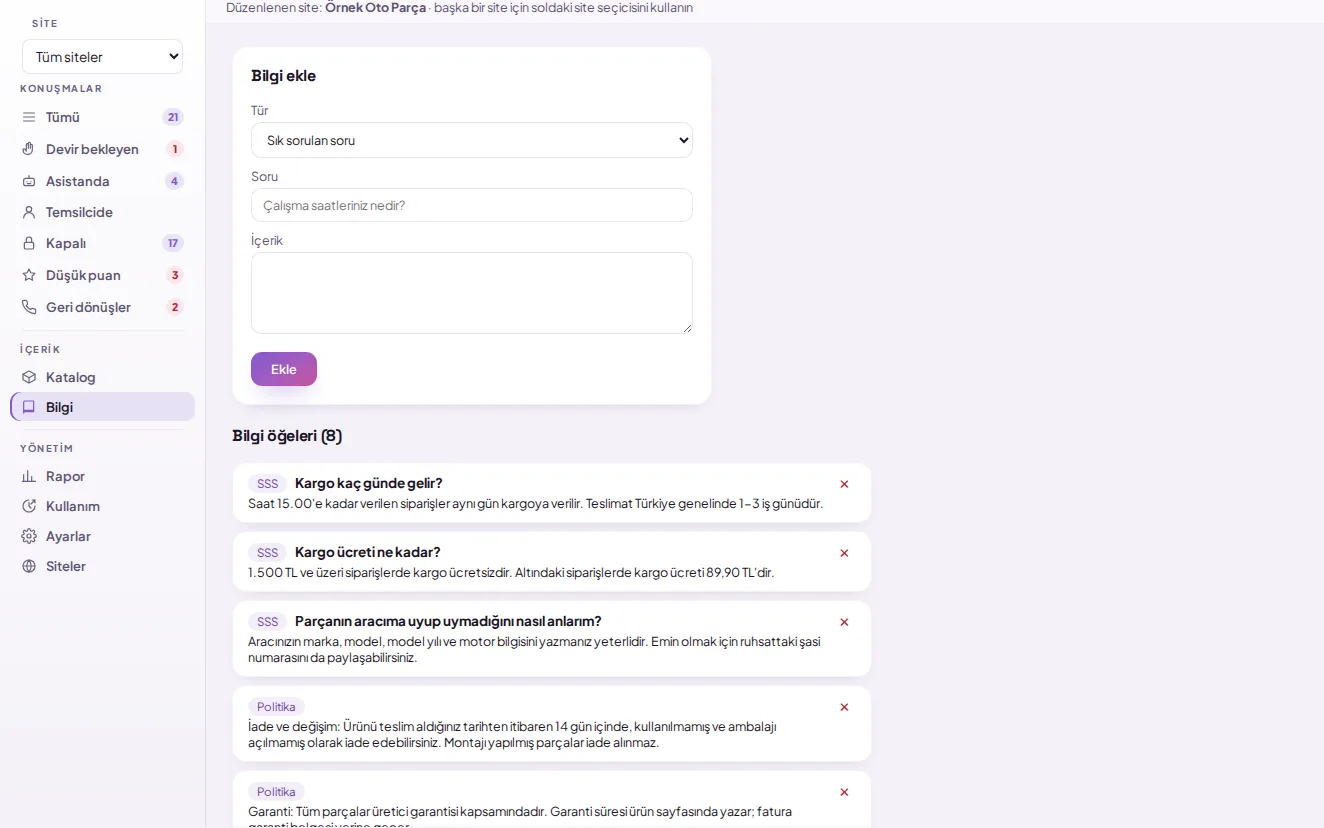Open the Temsilcide section
Screen dimensions: 1324x828
(x=102, y=212)
